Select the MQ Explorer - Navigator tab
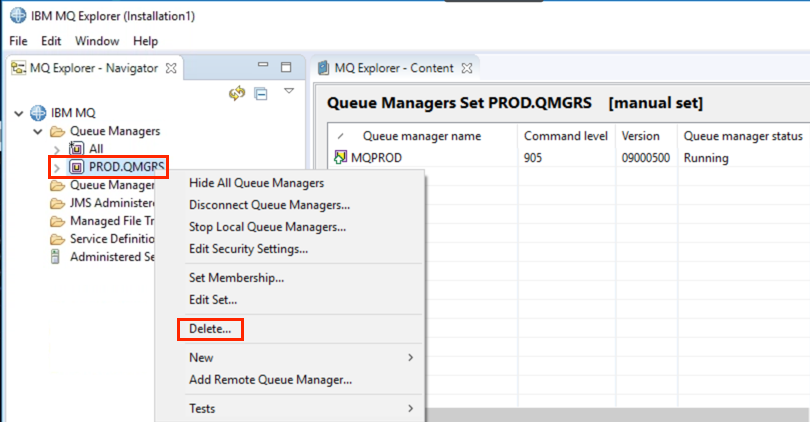The height and width of the screenshot is (422, 810). point(94,68)
